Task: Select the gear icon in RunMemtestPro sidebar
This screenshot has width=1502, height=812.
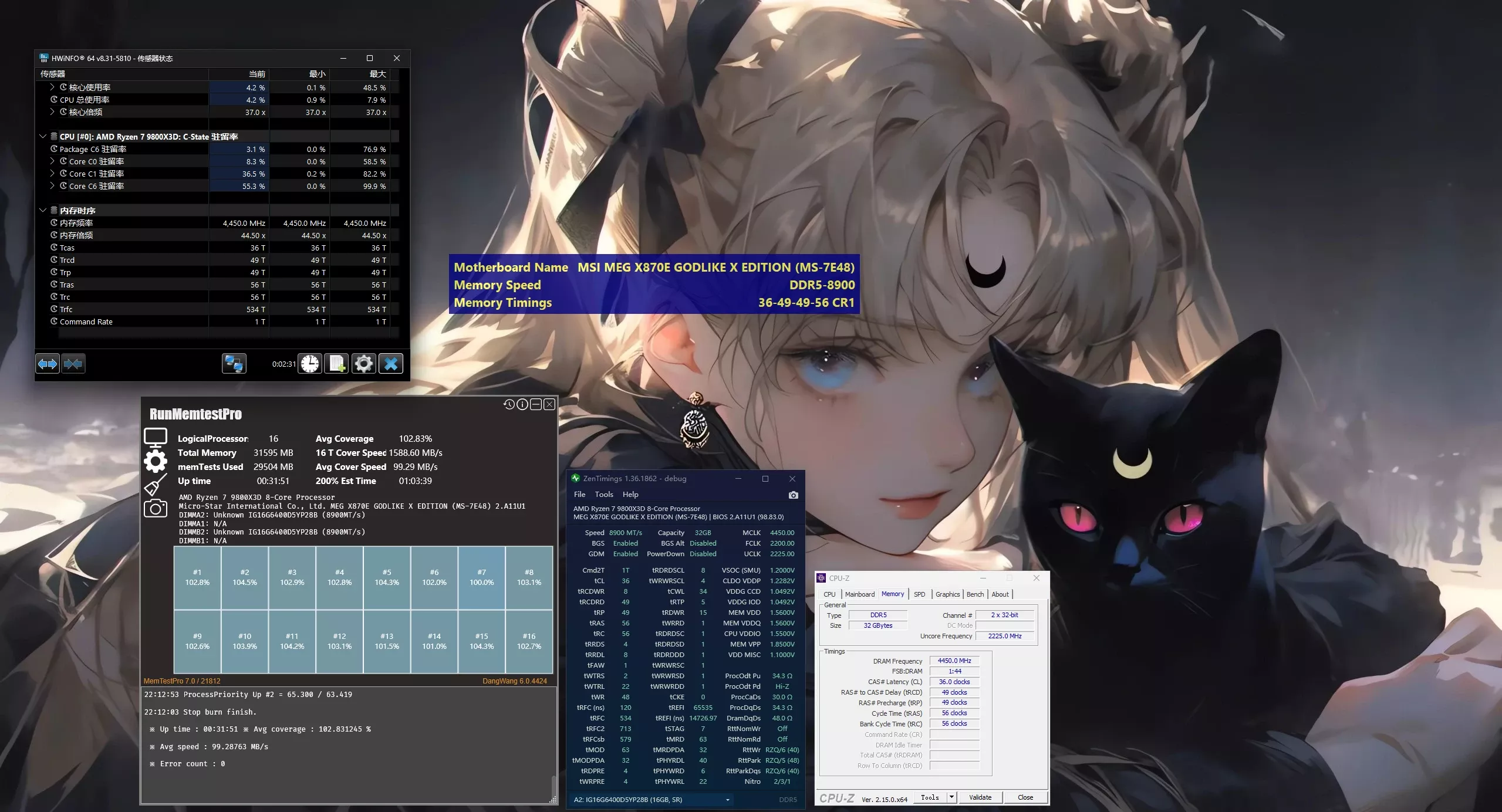Action: point(155,461)
